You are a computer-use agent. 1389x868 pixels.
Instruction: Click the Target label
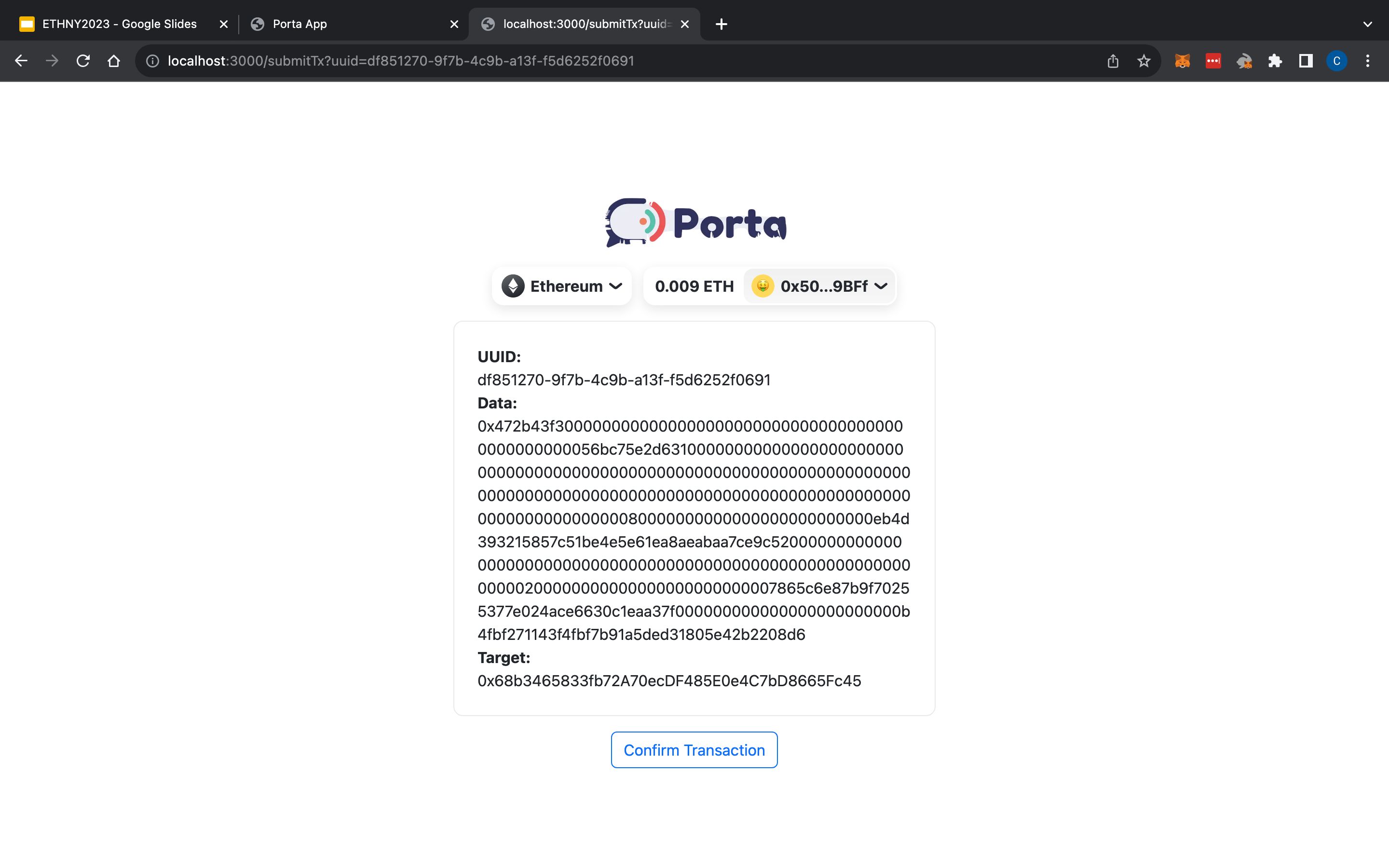pyautogui.click(x=504, y=658)
